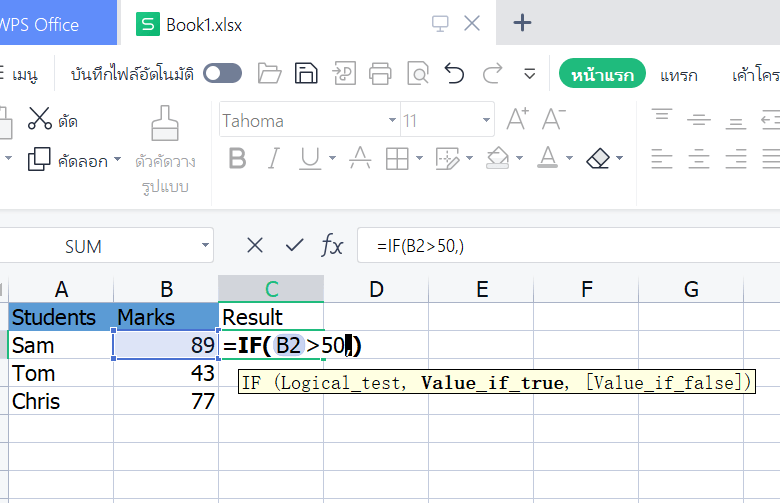
Task: Toggle Strikethrough formatting
Action: tap(360, 158)
